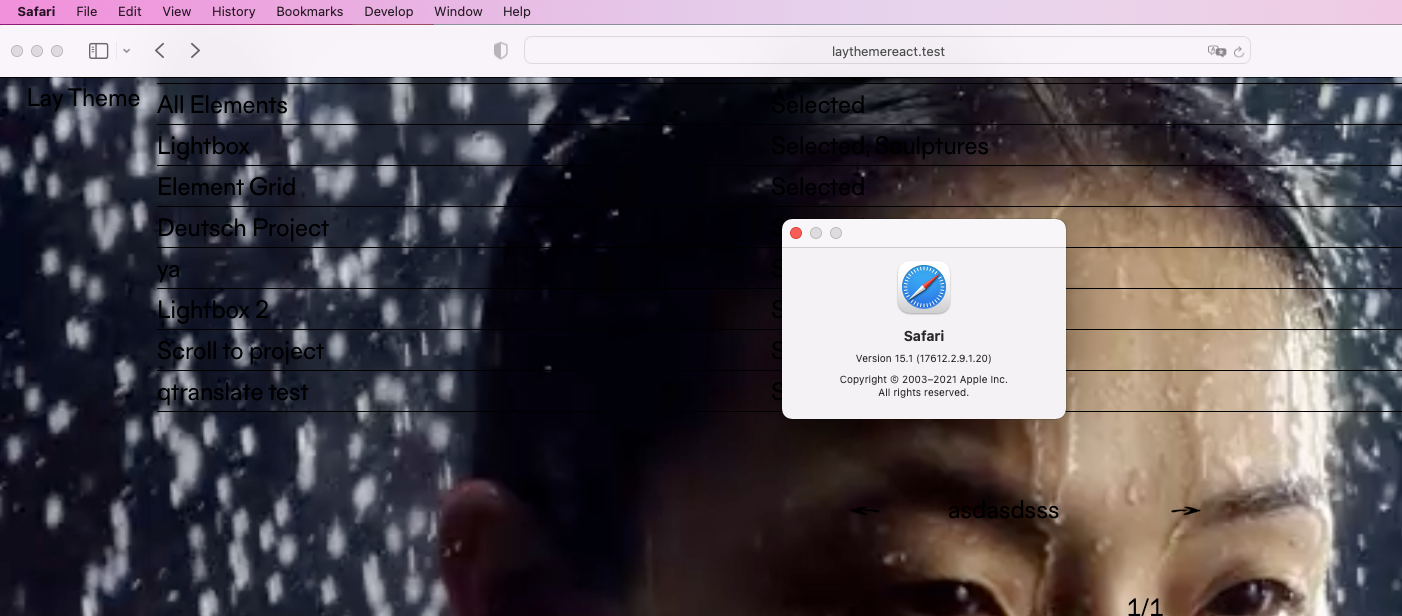Open the sidebar options chevron dropdown
Screen dimensions: 1402x616
[x=126, y=50]
